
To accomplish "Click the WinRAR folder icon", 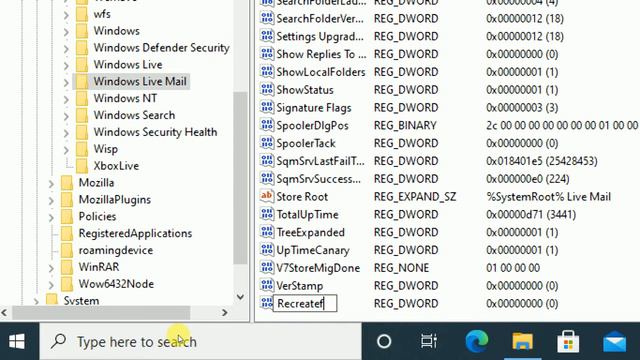I will (x=67, y=267).
